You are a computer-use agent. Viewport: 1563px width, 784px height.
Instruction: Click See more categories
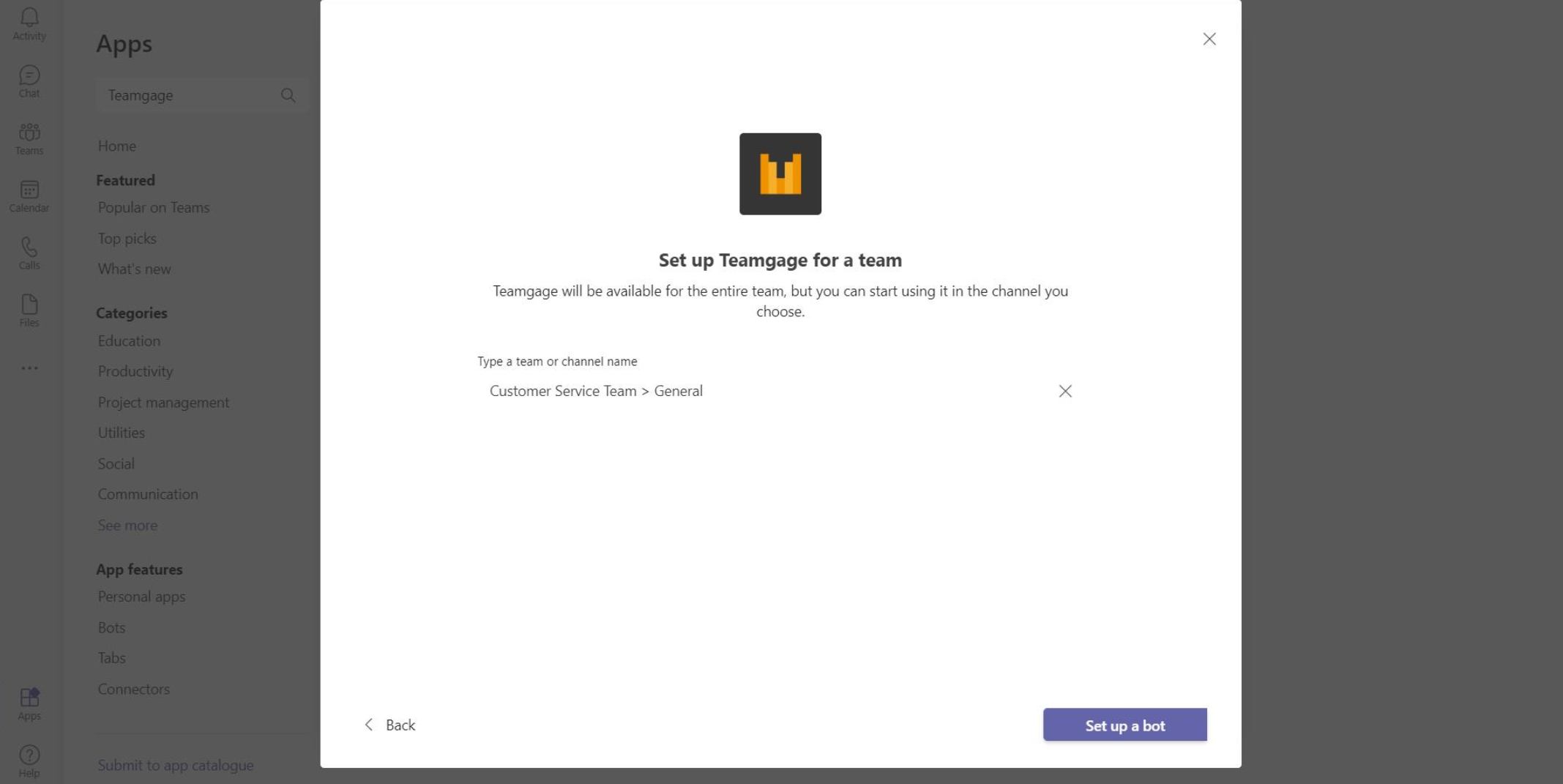pyautogui.click(x=127, y=525)
